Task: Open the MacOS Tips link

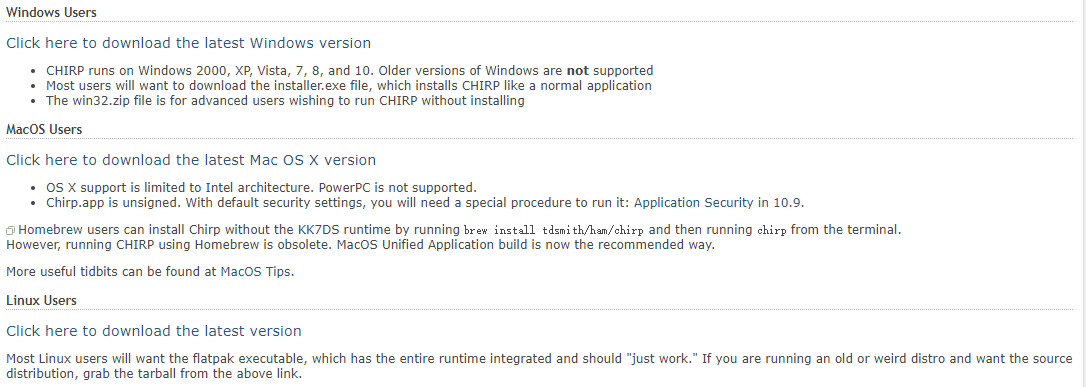Action: 256,271
